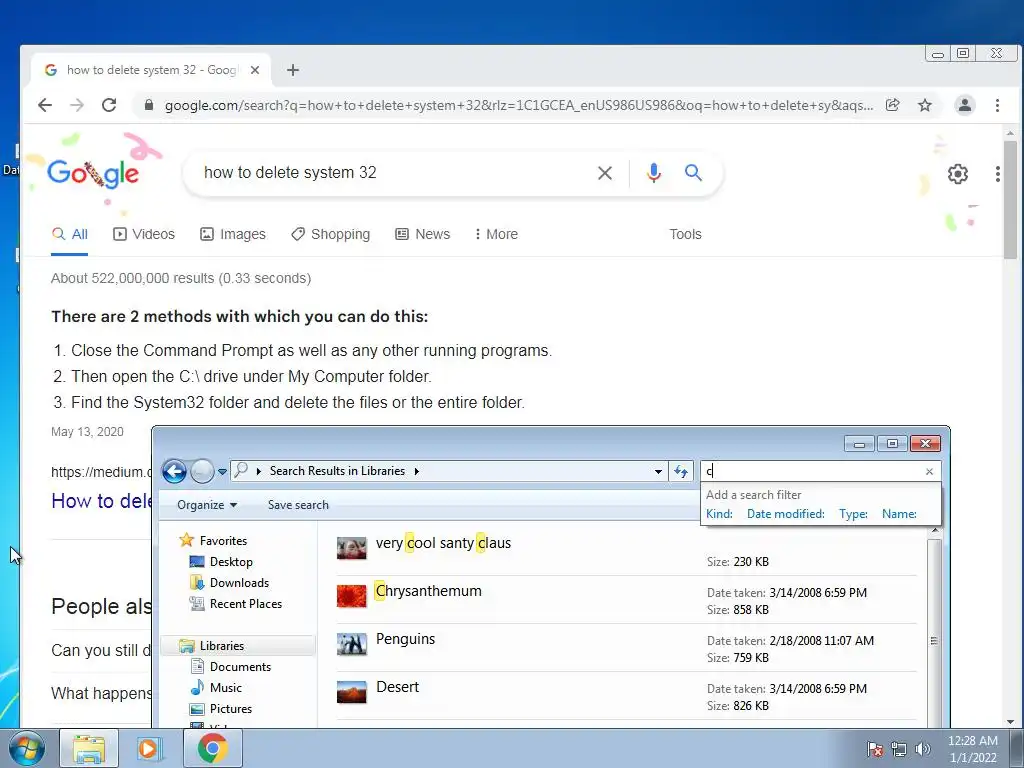
Task: Open Documents library
Action: coord(231,667)
